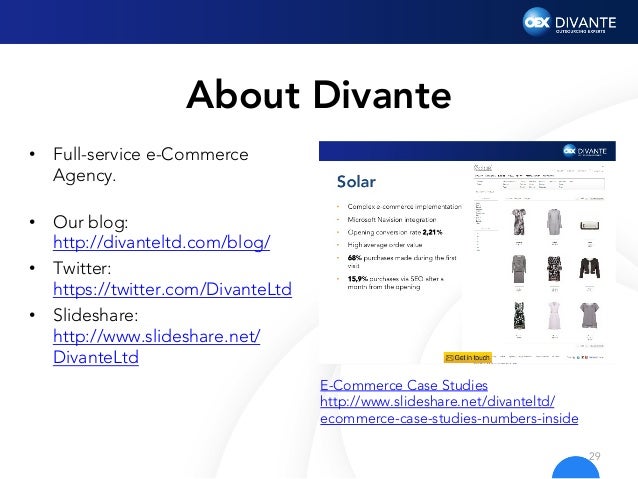Click the E-Commerce Case Studies link

click(x=404, y=385)
